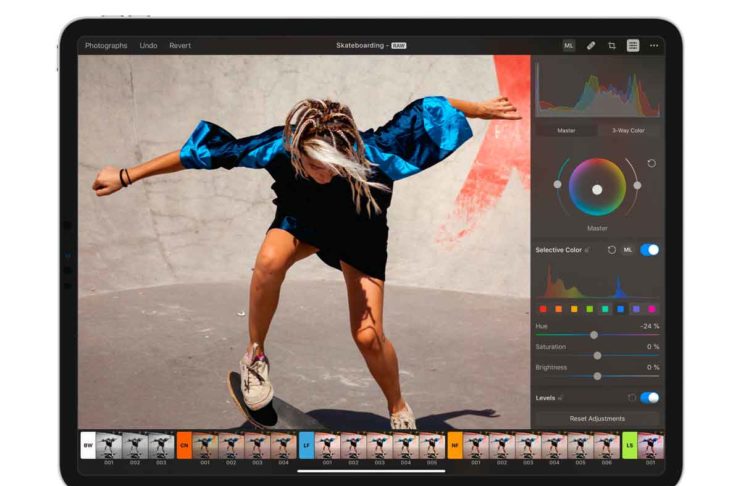The image size is (741, 486).
Task: Select the red color swatch
Action: tap(543, 309)
